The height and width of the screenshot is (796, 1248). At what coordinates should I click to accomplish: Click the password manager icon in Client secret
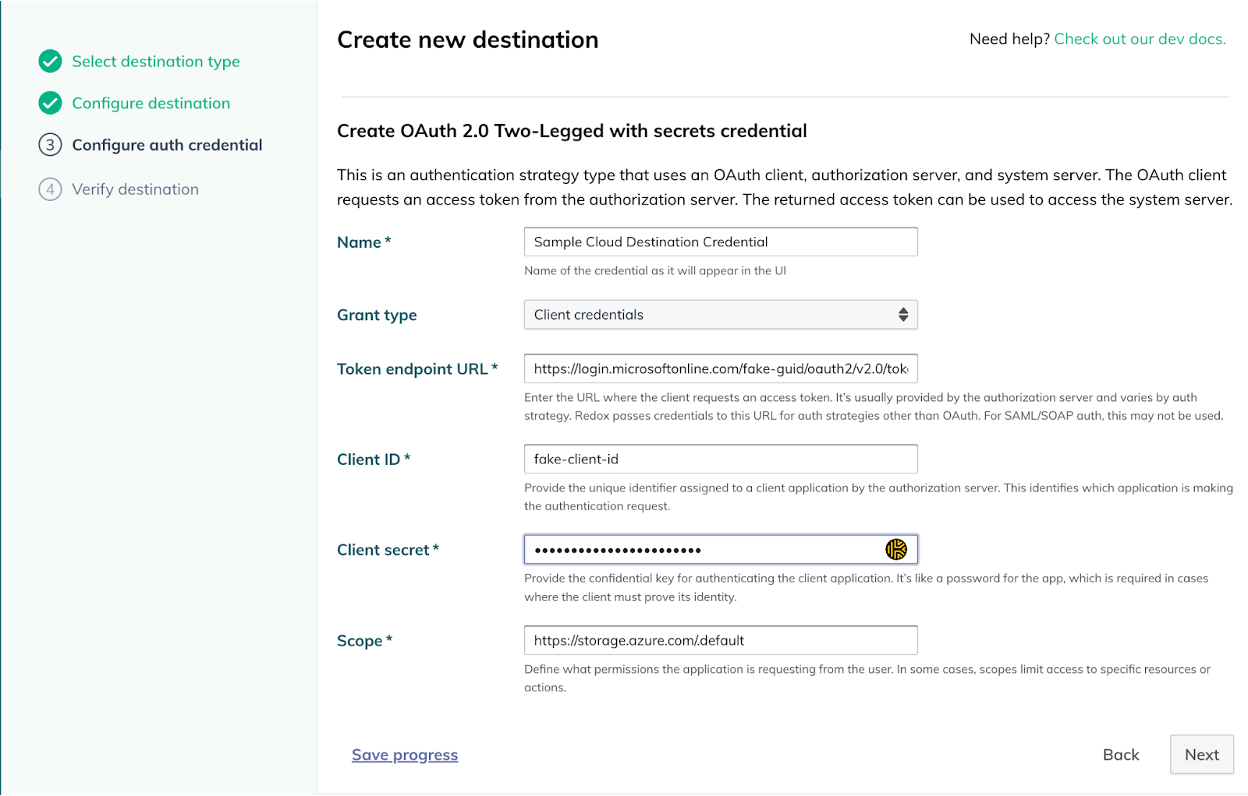coord(896,549)
